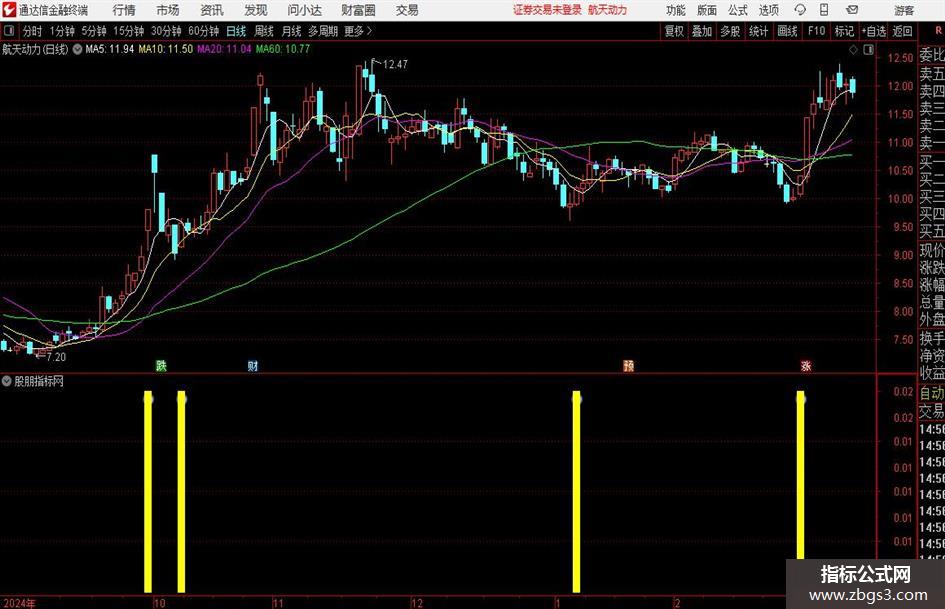Click the blue 财 info marker
The image size is (945, 609).
(x=253, y=365)
